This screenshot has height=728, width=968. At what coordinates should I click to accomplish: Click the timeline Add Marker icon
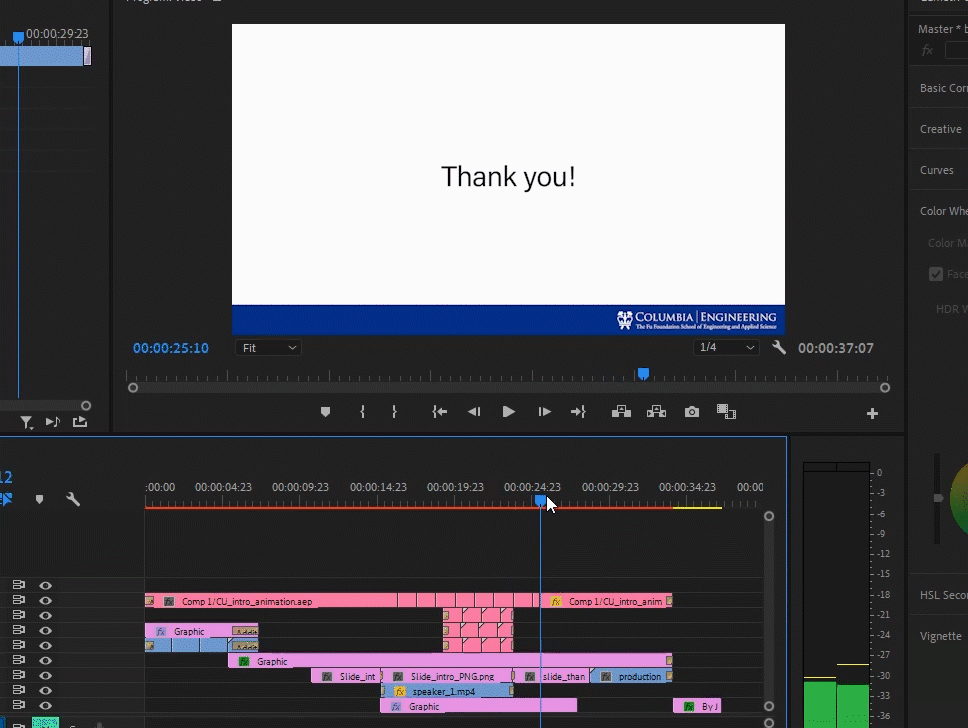pyautogui.click(x=40, y=499)
